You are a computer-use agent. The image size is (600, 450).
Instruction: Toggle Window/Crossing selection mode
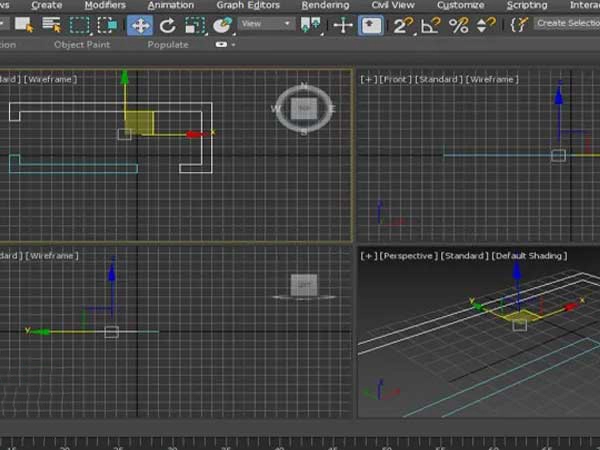(107, 25)
